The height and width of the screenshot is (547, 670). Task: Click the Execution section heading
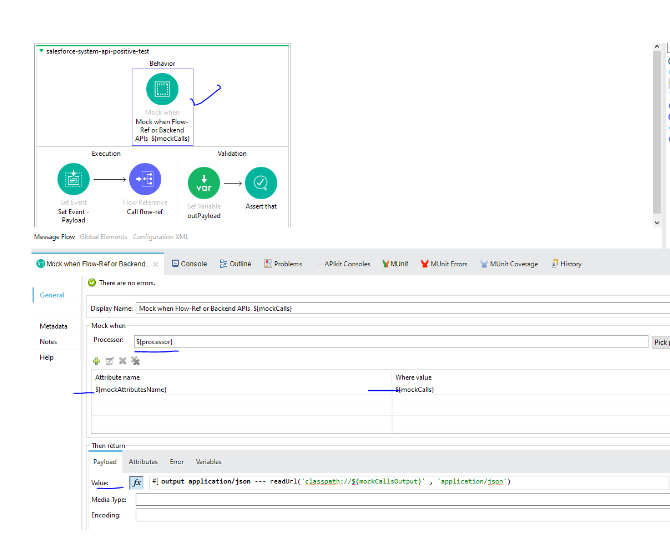point(106,153)
